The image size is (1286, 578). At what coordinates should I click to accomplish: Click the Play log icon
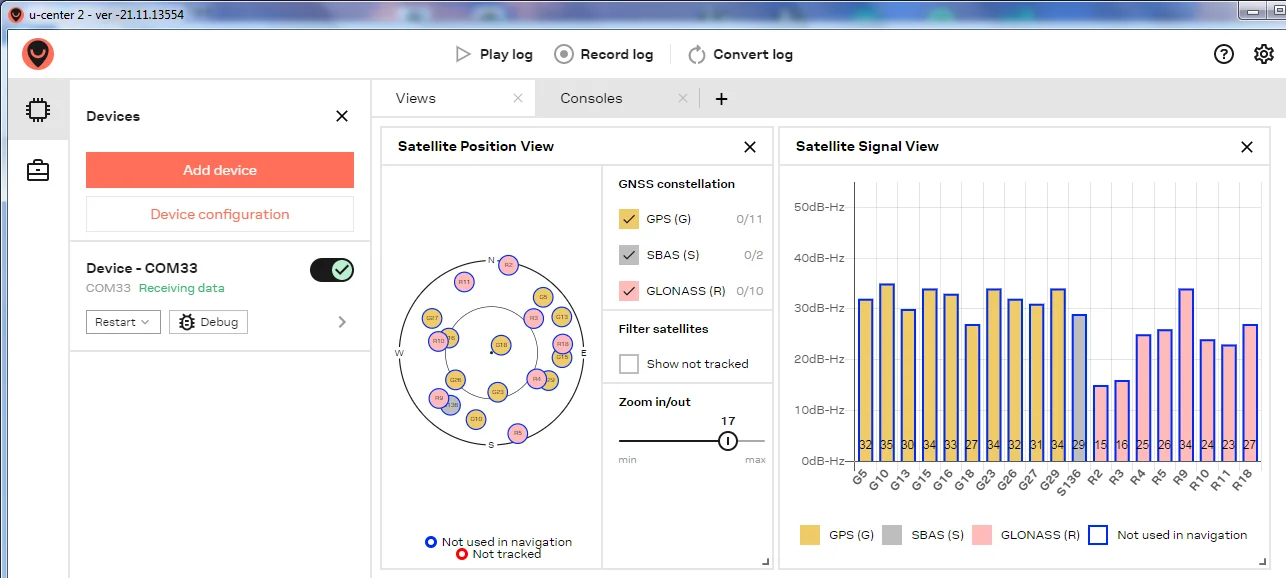click(x=462, y=54)
